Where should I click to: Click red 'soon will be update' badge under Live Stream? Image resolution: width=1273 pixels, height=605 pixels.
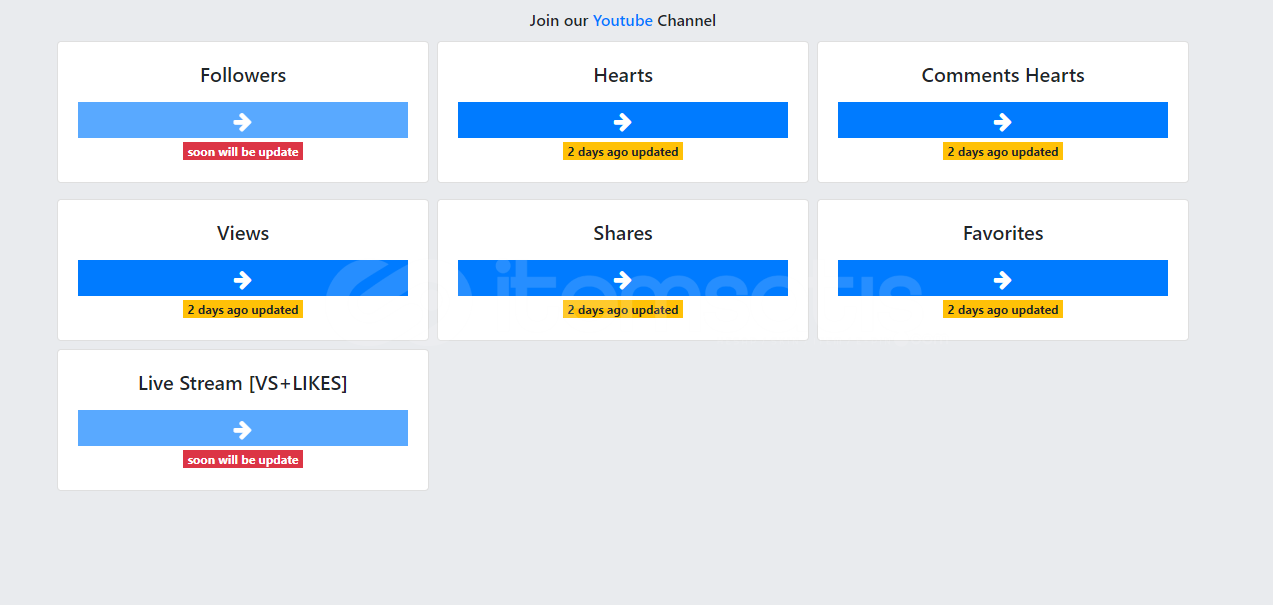point(243,460)
